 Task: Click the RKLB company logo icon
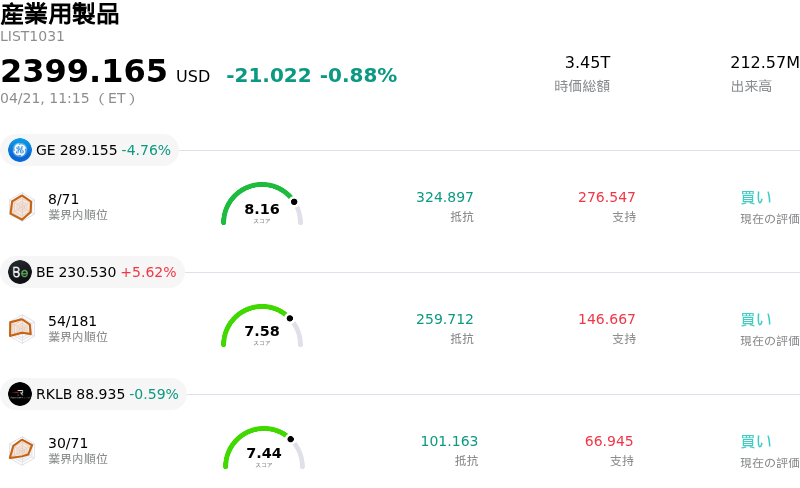[x=20, y=394]
